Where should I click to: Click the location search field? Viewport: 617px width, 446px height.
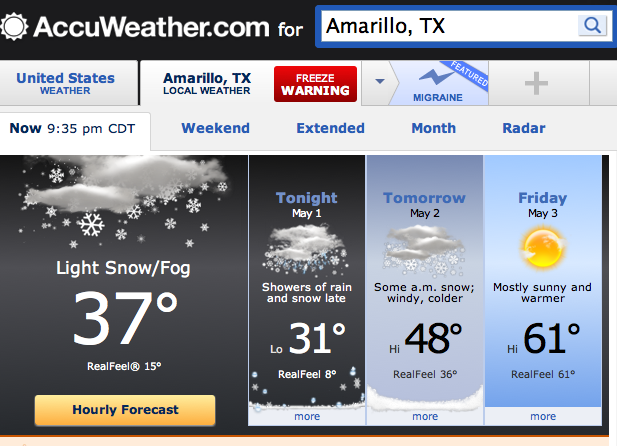449,26
